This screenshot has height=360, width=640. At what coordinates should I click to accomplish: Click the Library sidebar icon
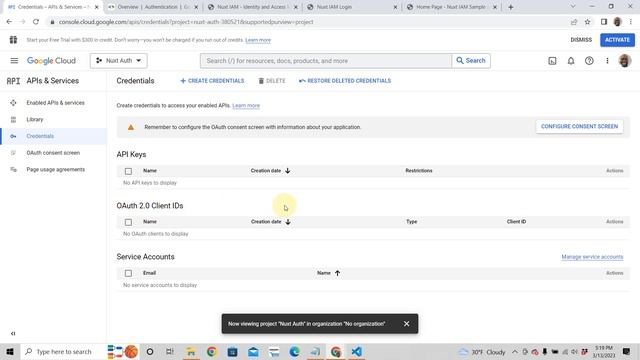[x=13, y=120]
